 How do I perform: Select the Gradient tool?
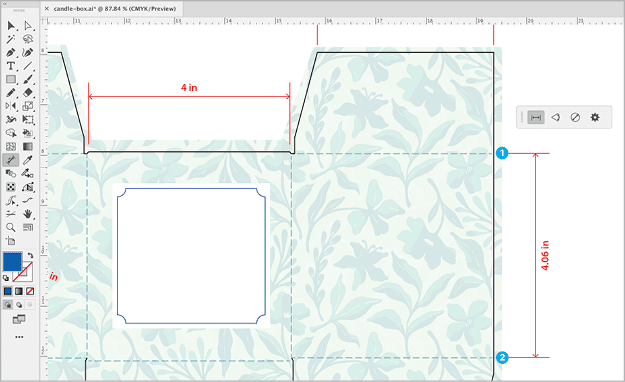28,147
